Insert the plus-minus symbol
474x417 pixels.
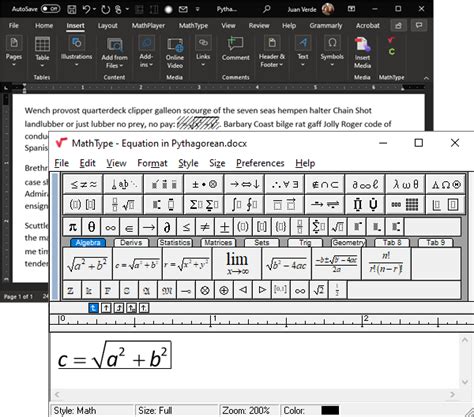coord(224,227)
